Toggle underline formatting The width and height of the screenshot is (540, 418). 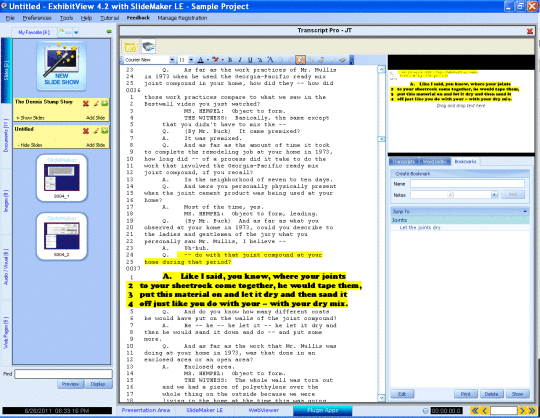[250, 60]
